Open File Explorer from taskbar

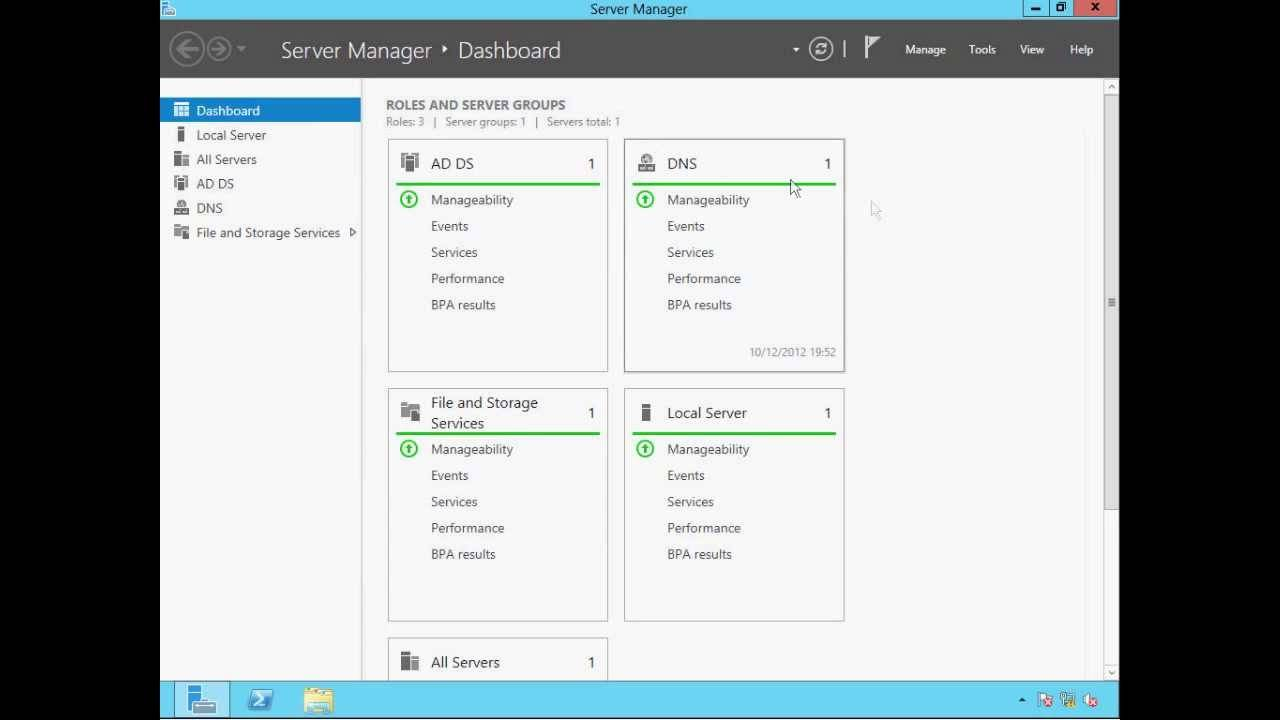pos(318,700)
